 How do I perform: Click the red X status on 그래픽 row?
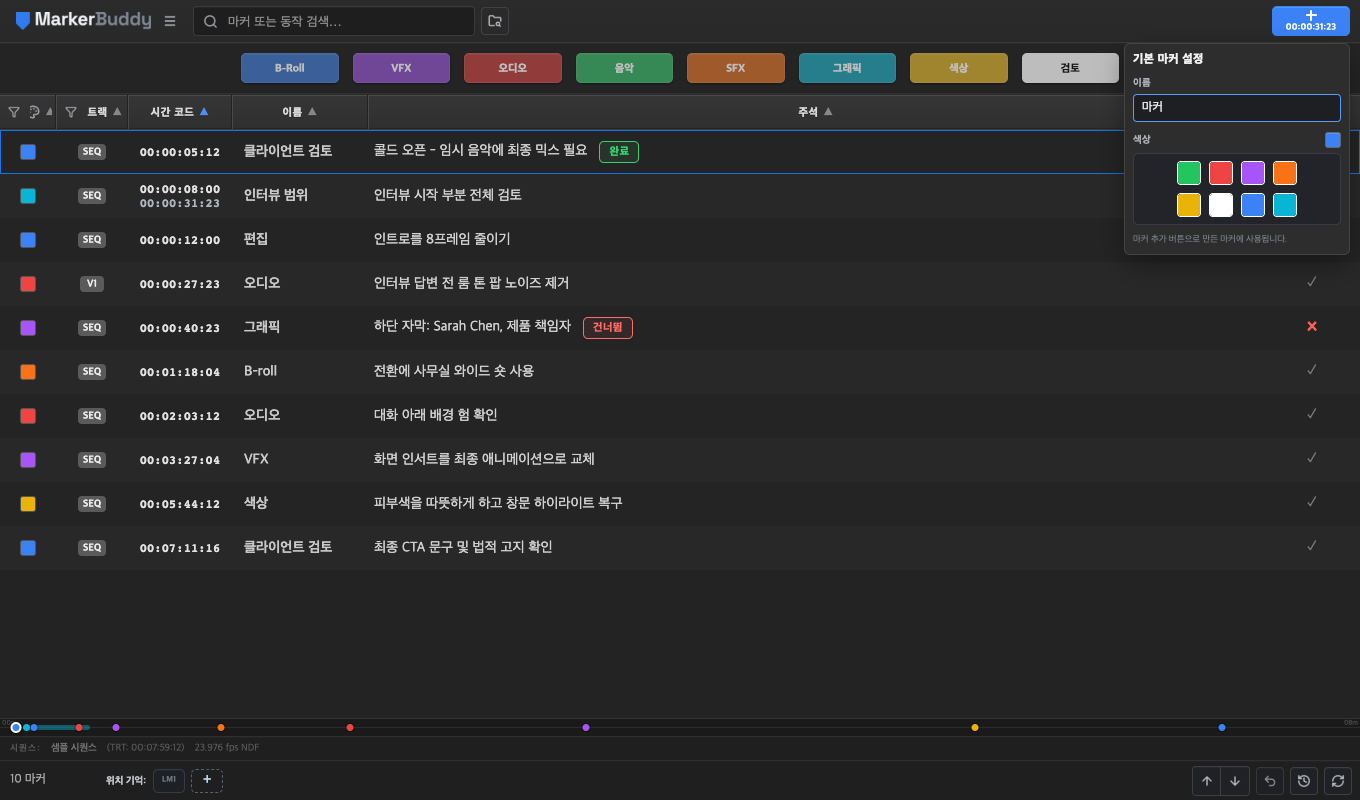click(1312, 327)
